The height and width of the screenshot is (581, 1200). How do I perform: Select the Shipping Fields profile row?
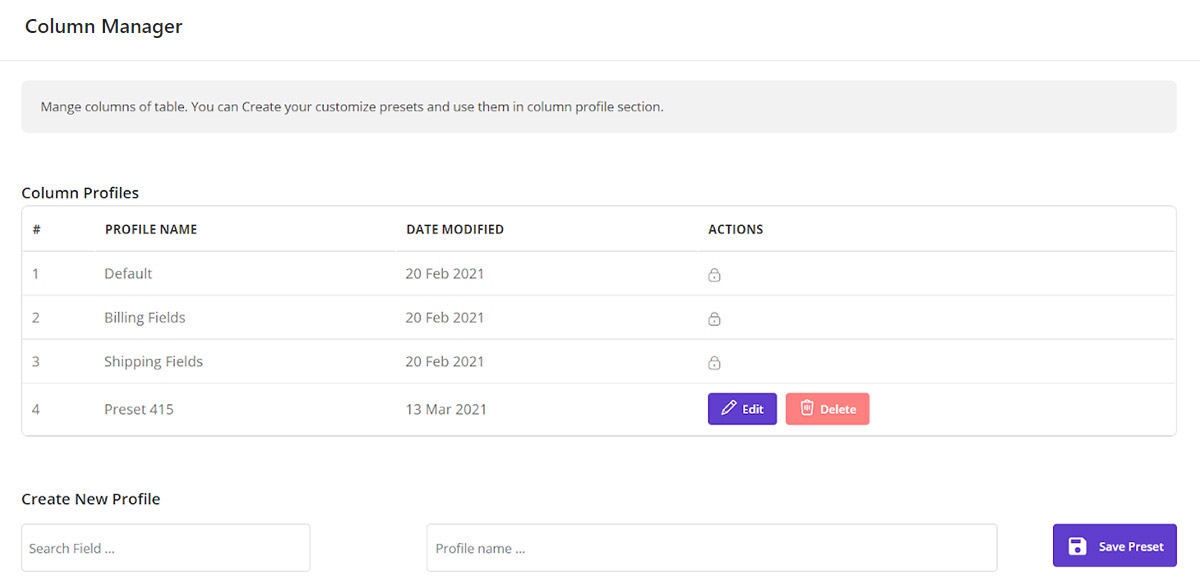tap(153, 362)
